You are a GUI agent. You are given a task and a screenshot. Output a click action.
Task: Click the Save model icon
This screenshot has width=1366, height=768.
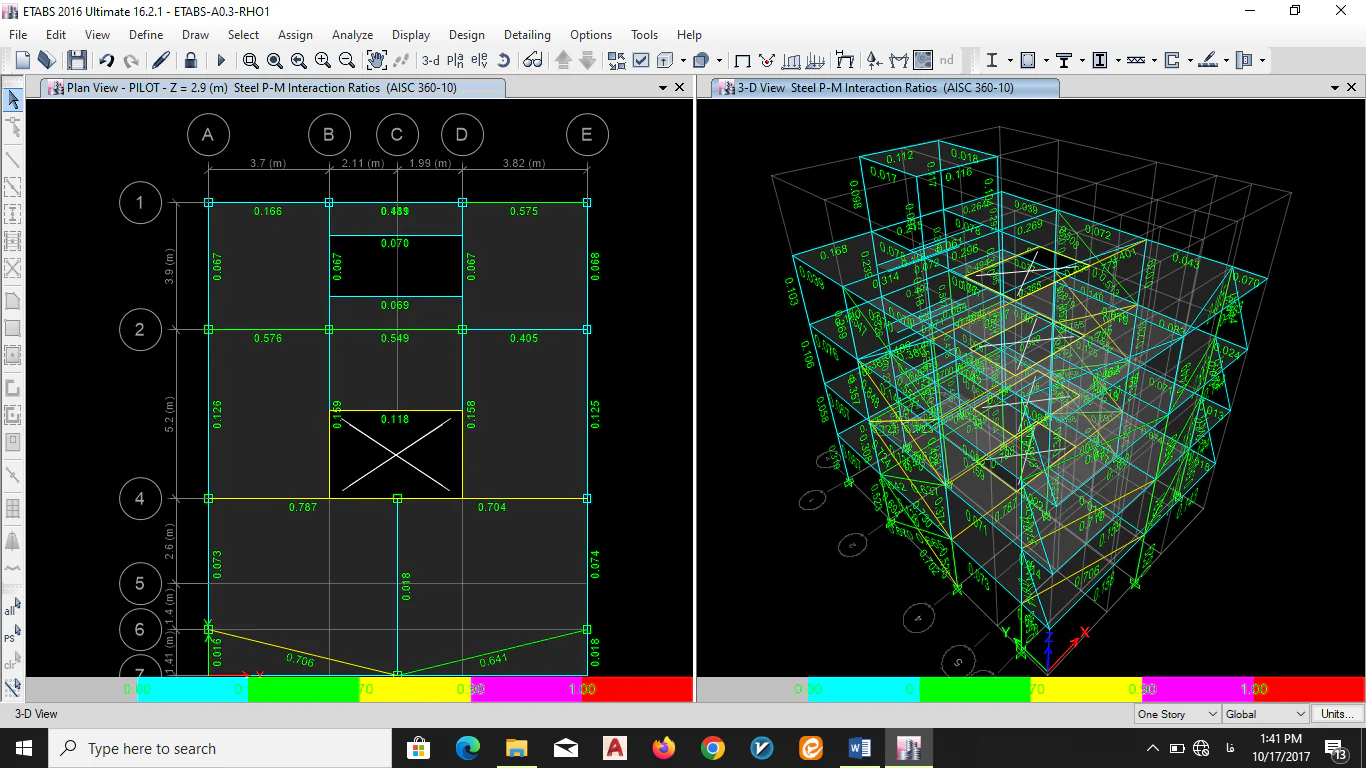(x=77, y=61)
